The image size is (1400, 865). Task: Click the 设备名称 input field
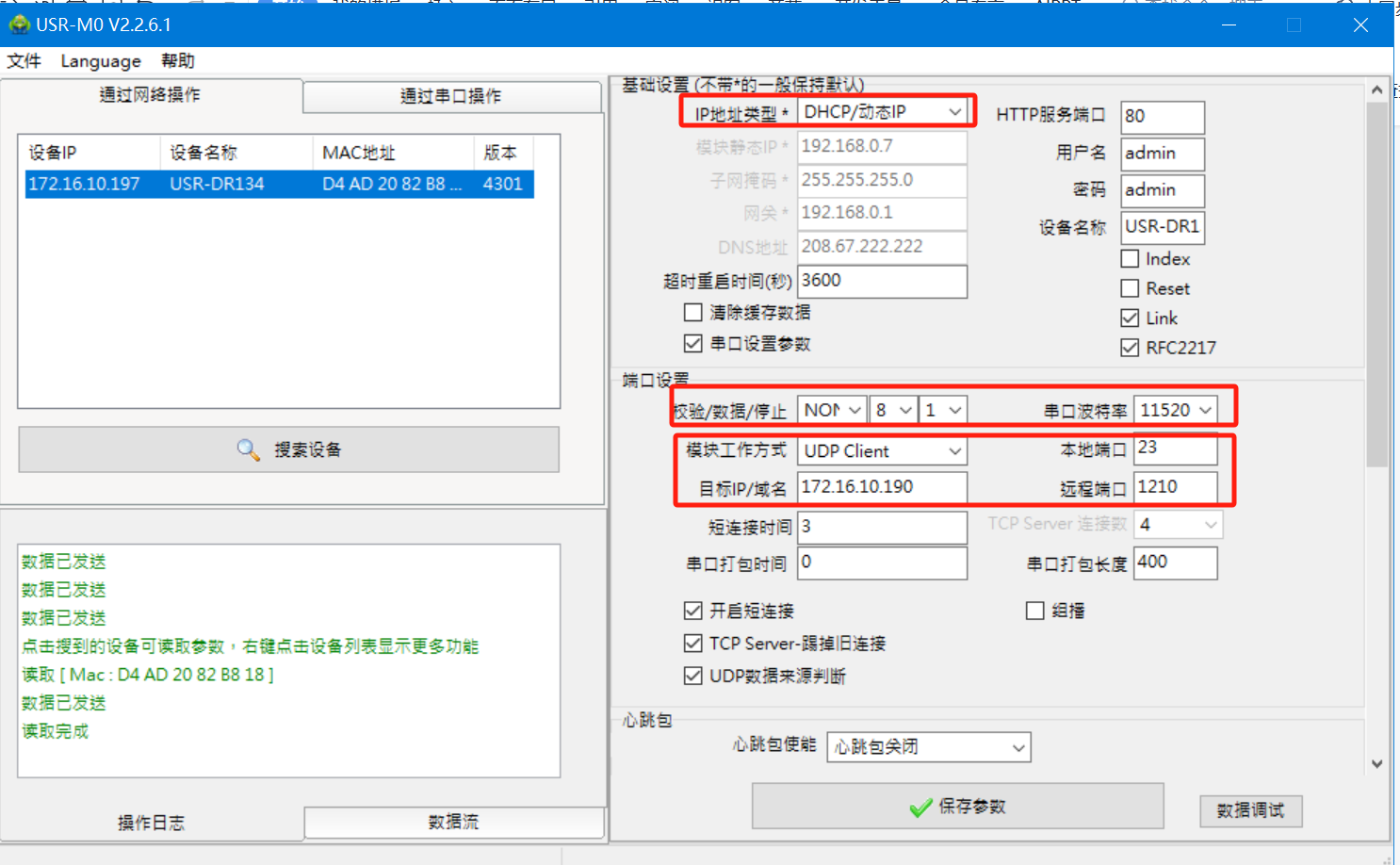coord(1163,227)
